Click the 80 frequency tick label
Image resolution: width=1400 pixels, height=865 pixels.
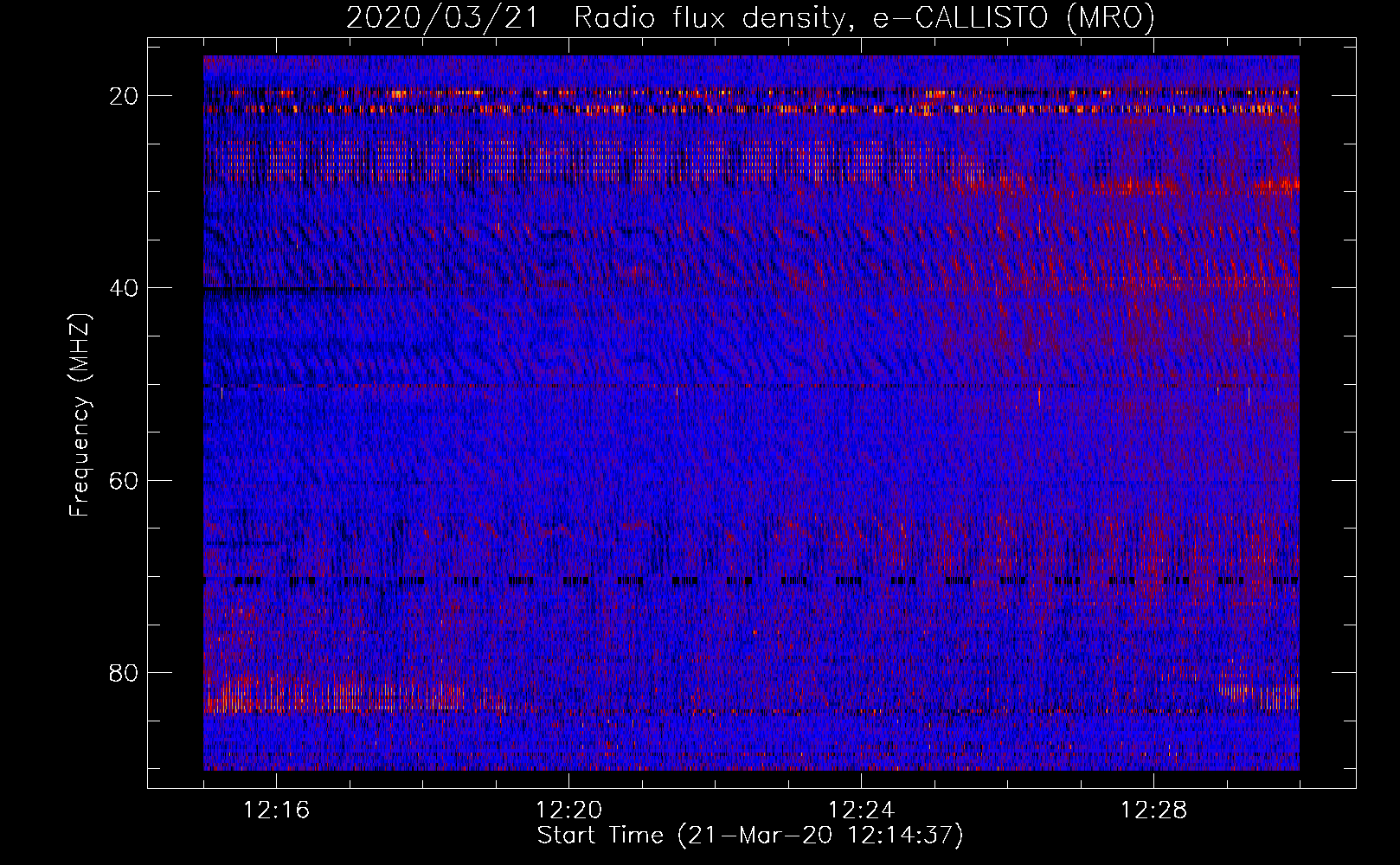click(125, 672)
